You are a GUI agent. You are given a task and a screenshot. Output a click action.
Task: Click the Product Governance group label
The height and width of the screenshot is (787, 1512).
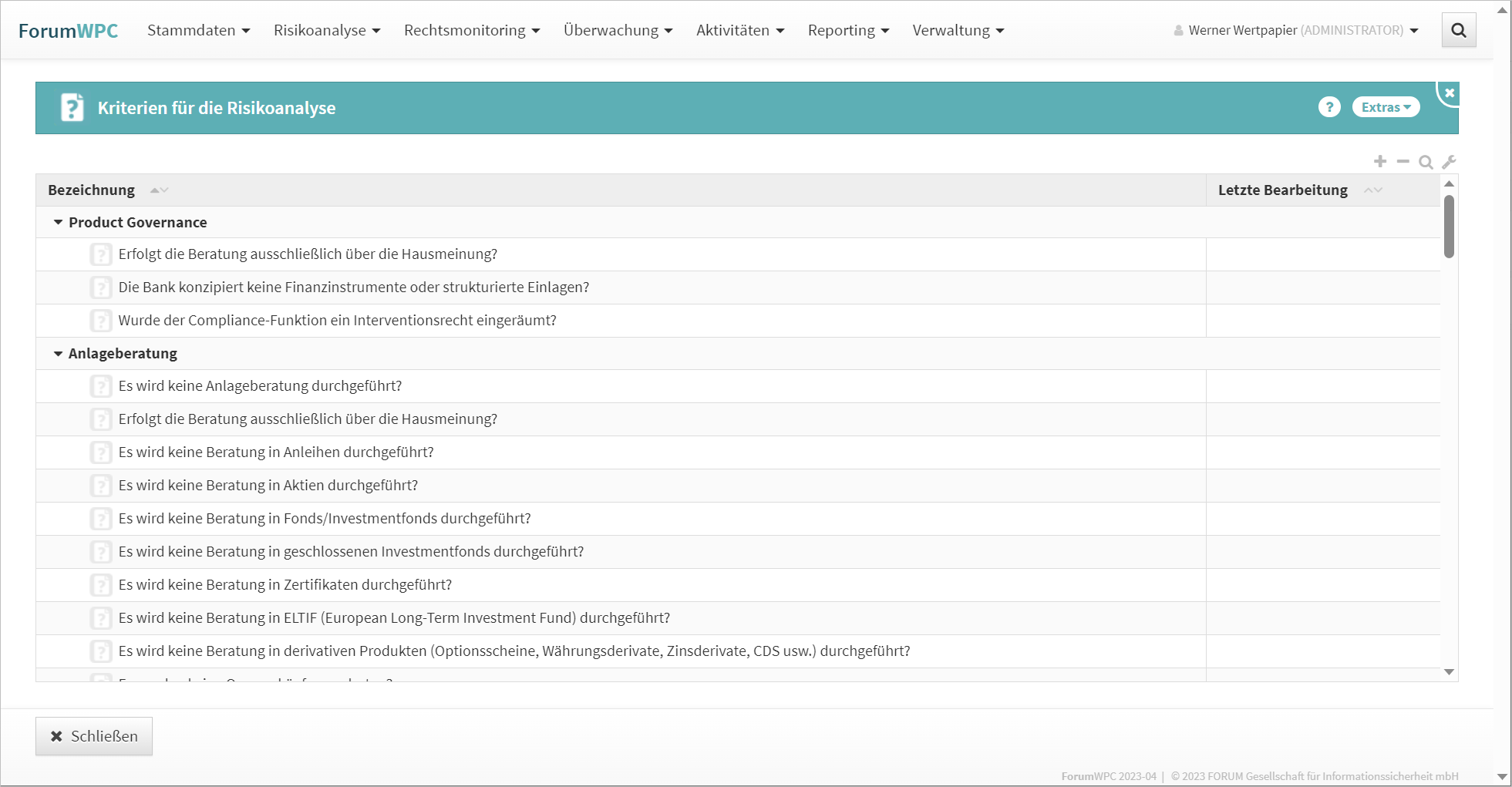pos(138,222)
